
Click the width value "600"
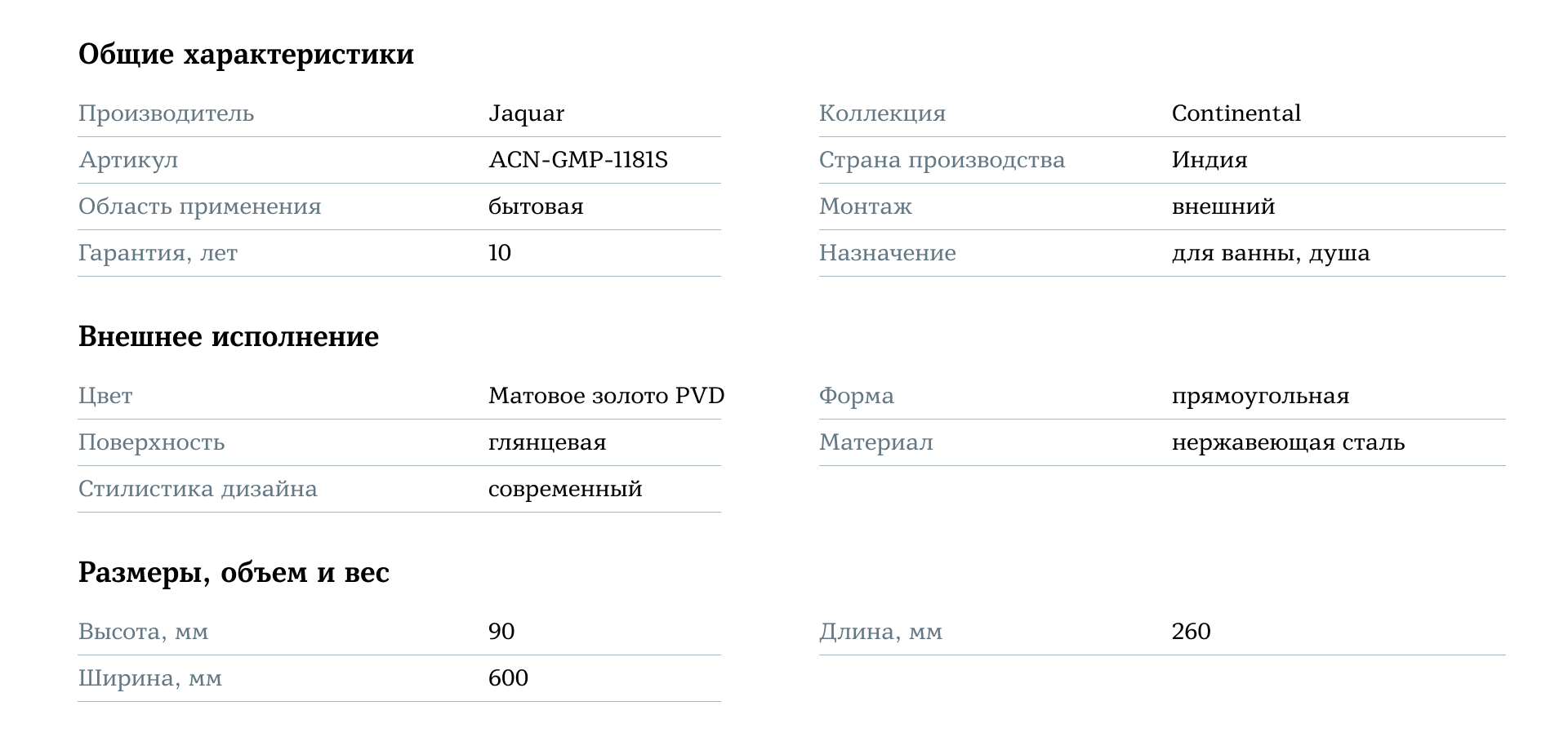[508, 678]
